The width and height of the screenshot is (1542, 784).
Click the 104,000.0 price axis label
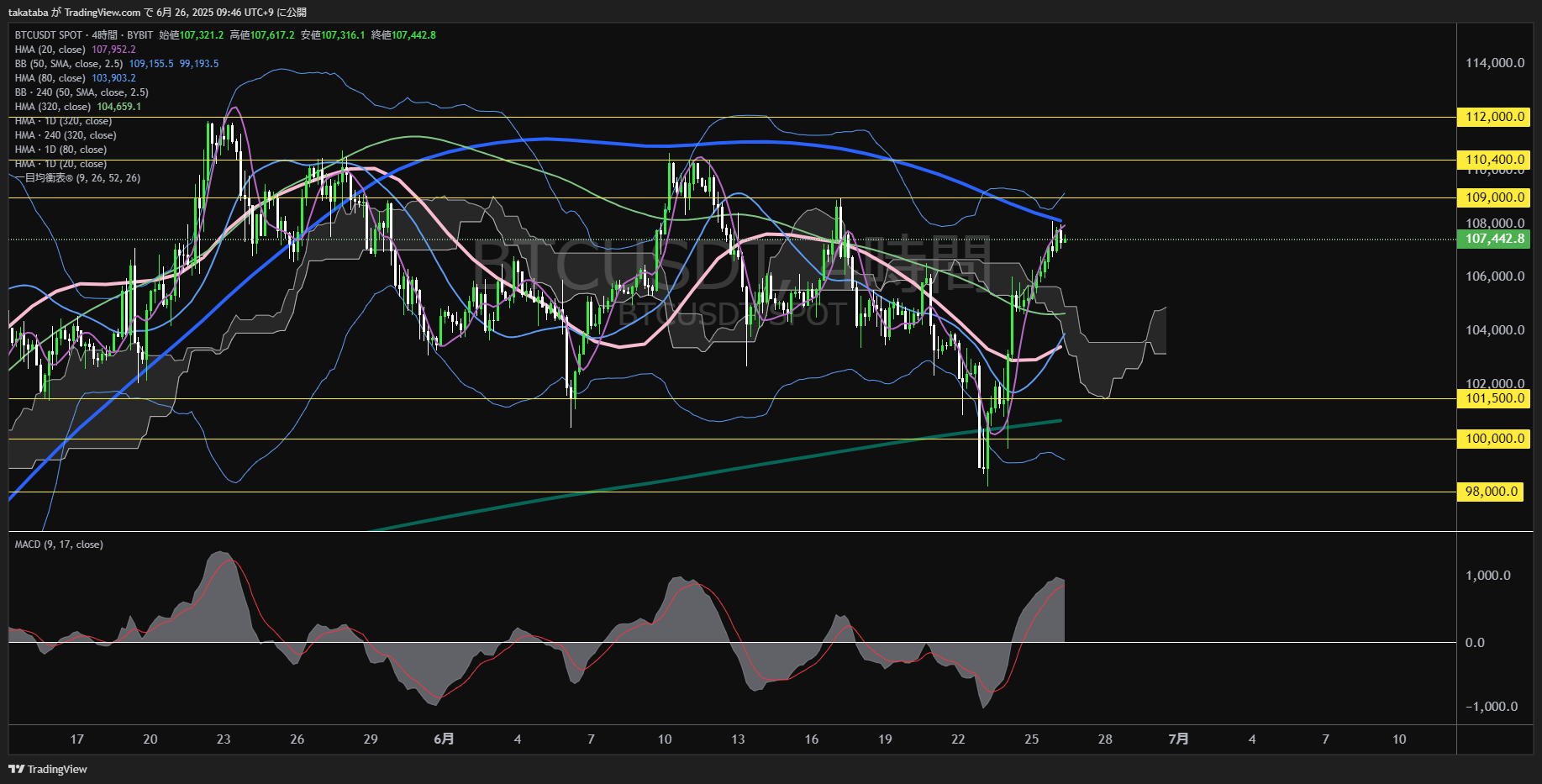(x=1495, y=330)
